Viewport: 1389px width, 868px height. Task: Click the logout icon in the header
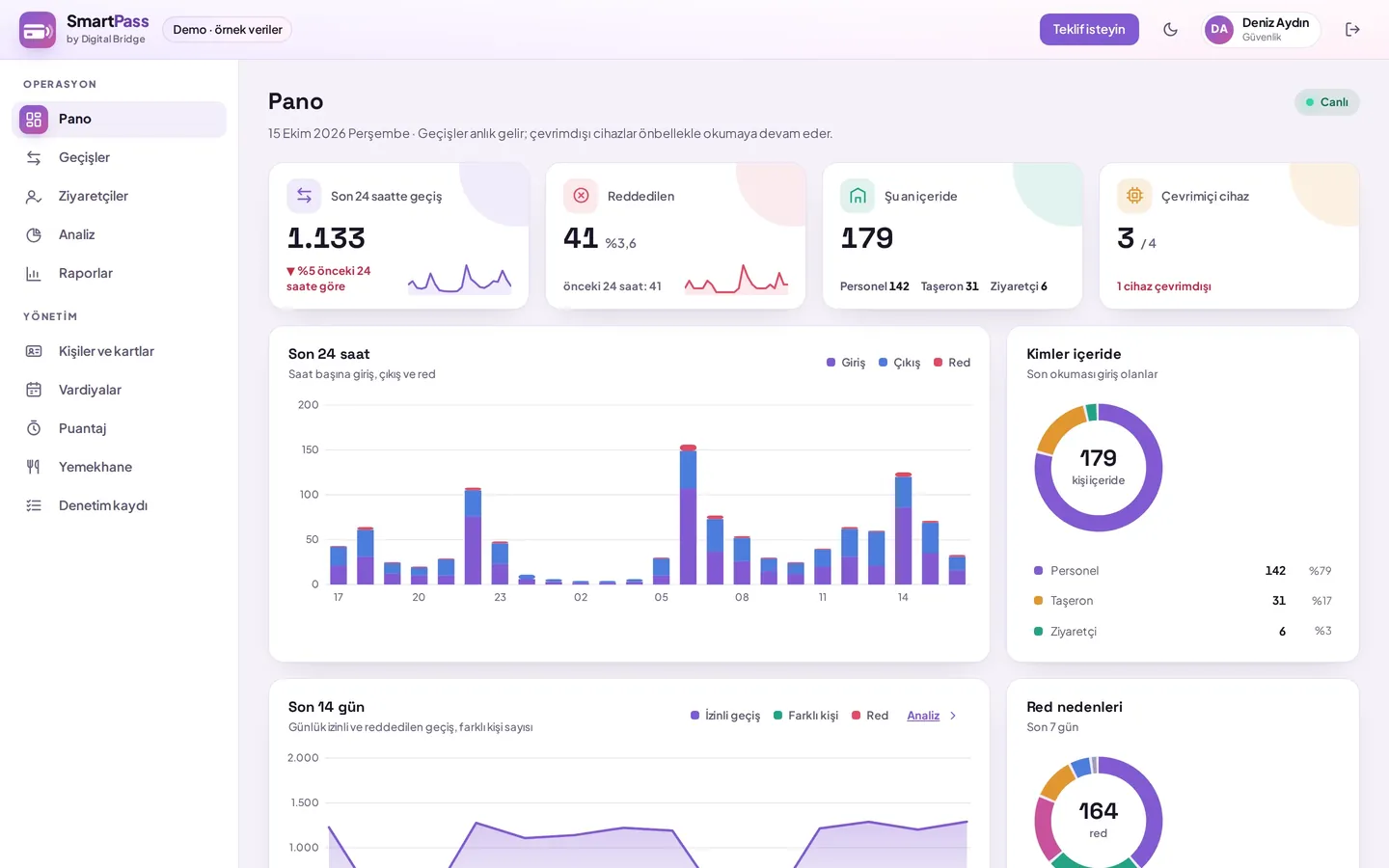point(1352,30)
